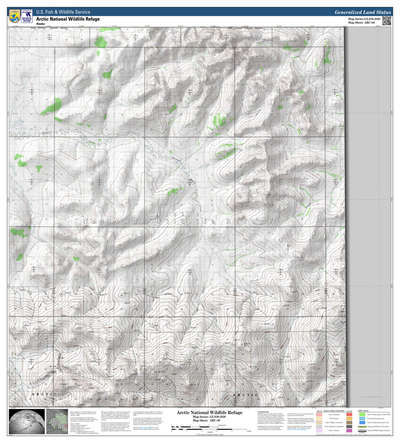Click the 'Arctic National Wildlife Refuge' heading at top
Screen dimensions: 400x443
[x=68, y=19]
